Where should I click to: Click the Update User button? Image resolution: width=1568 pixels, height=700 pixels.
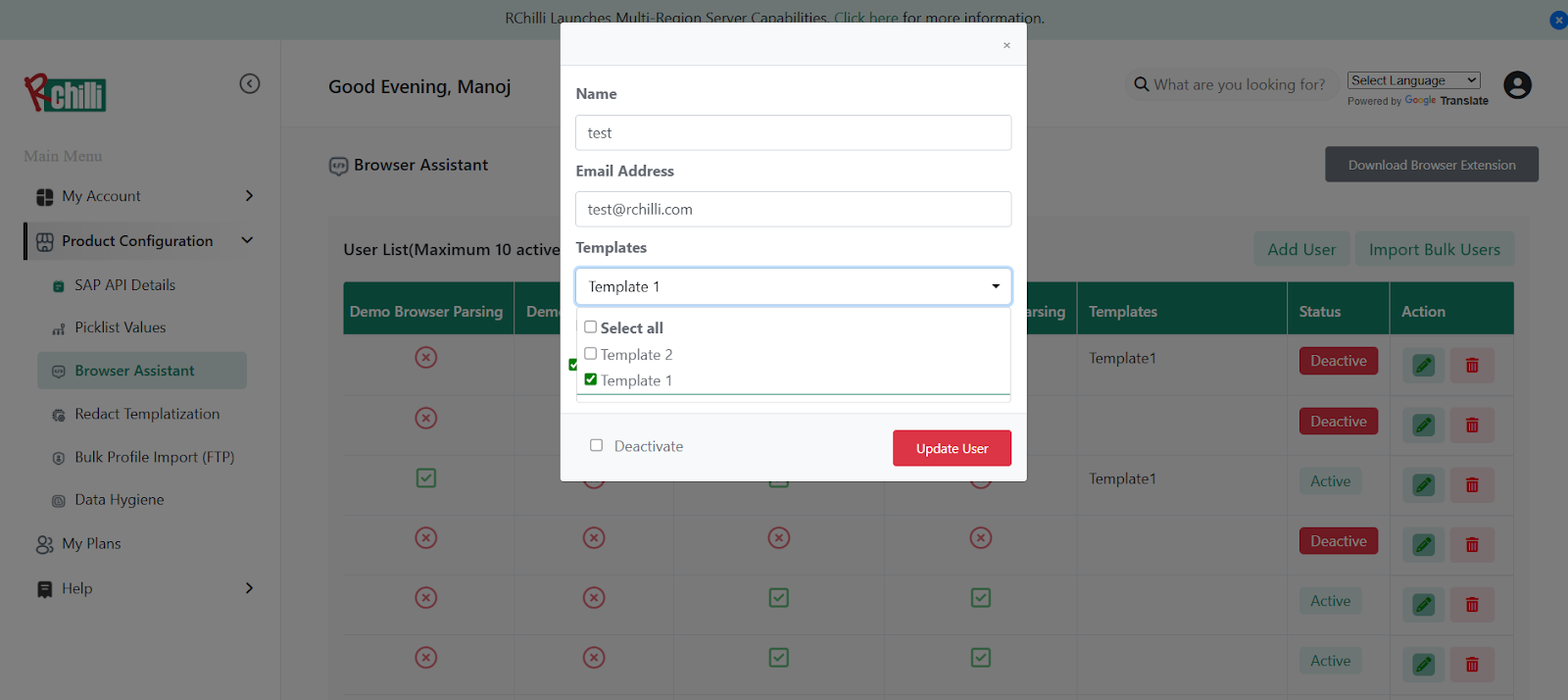click(x=951, y=448)
